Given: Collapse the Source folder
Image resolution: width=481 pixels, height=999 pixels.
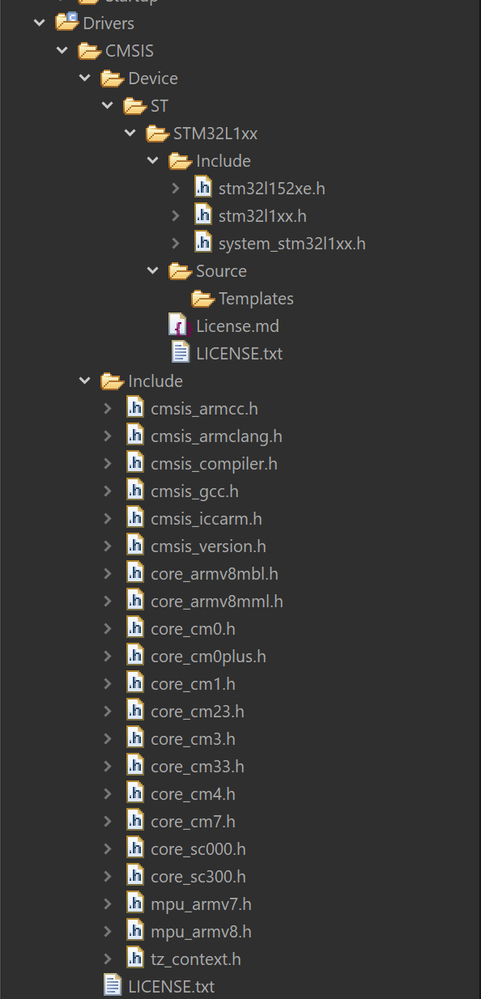Looking at the screenshot, I should (153, 271).
